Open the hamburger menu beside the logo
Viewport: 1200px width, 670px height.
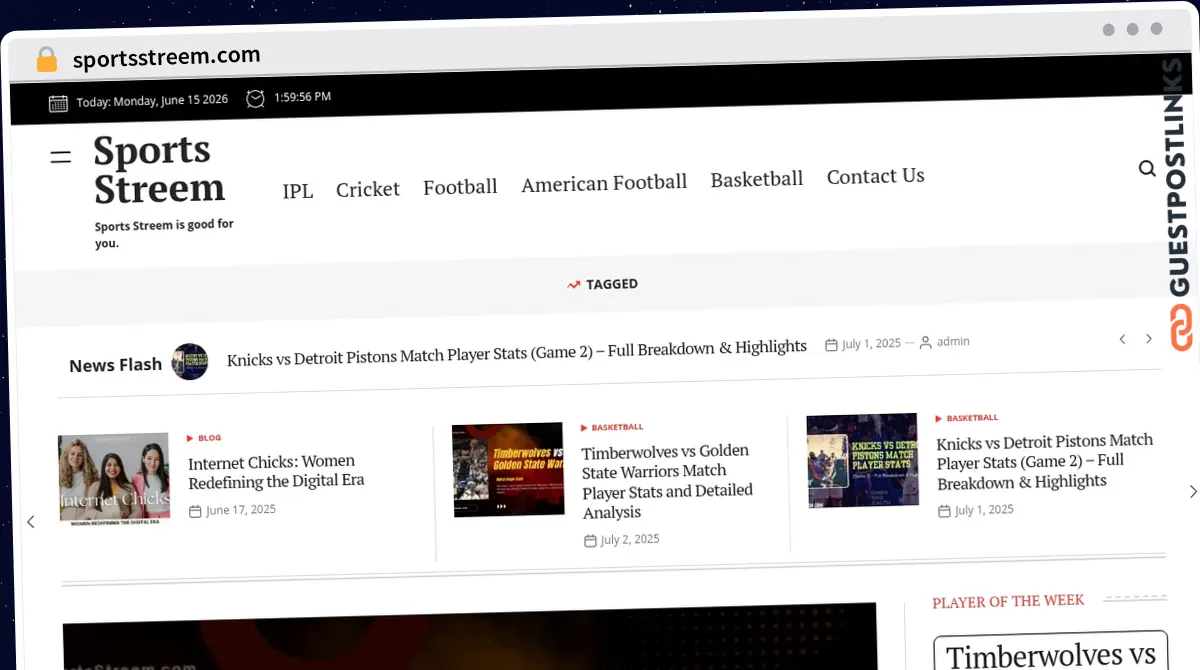coord(61,156)
